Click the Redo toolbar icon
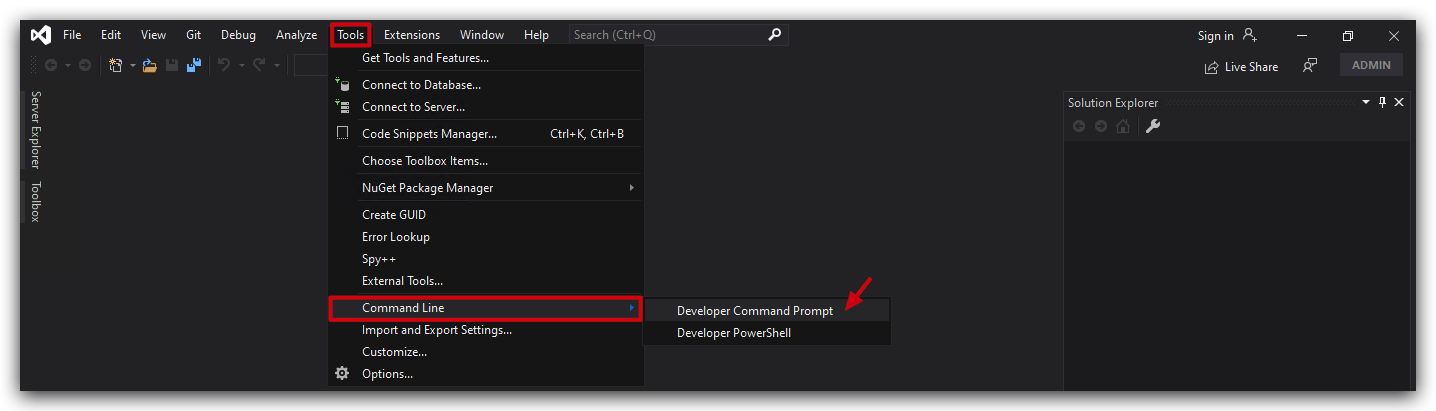Screen dimensions: 1436x411 (260, 65)
